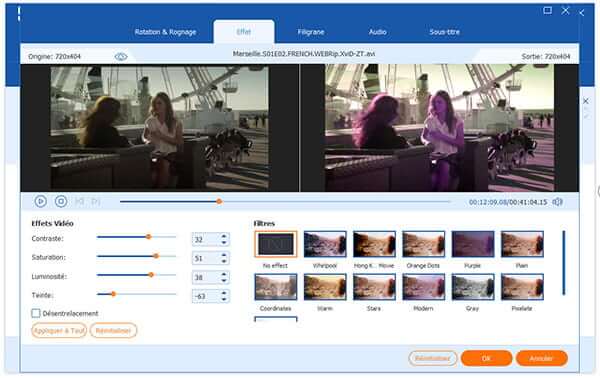Click Appliquer à Tout button

59,331
